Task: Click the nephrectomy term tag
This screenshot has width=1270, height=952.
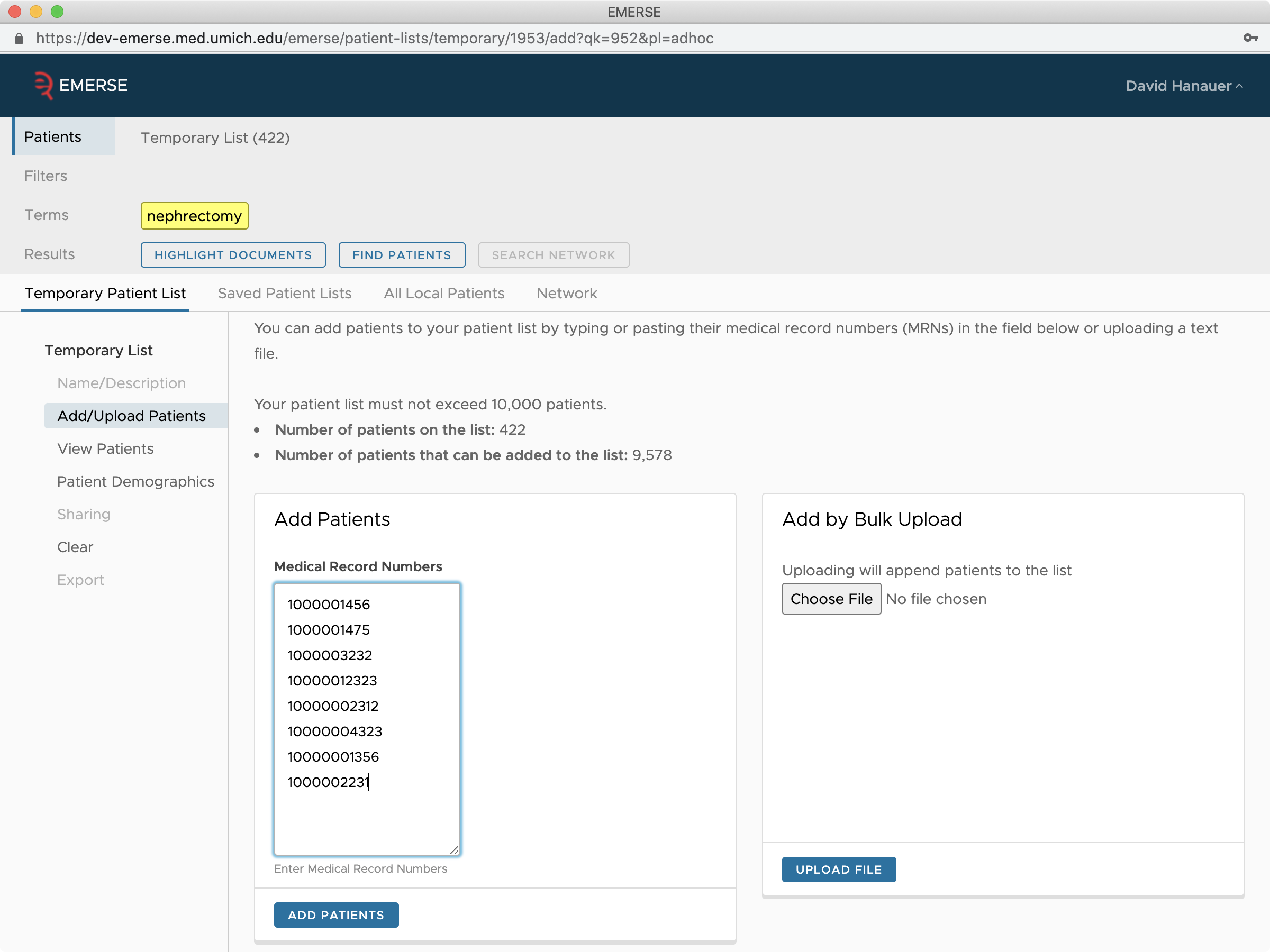Action: pyautogui.click(x=195, y=216)
